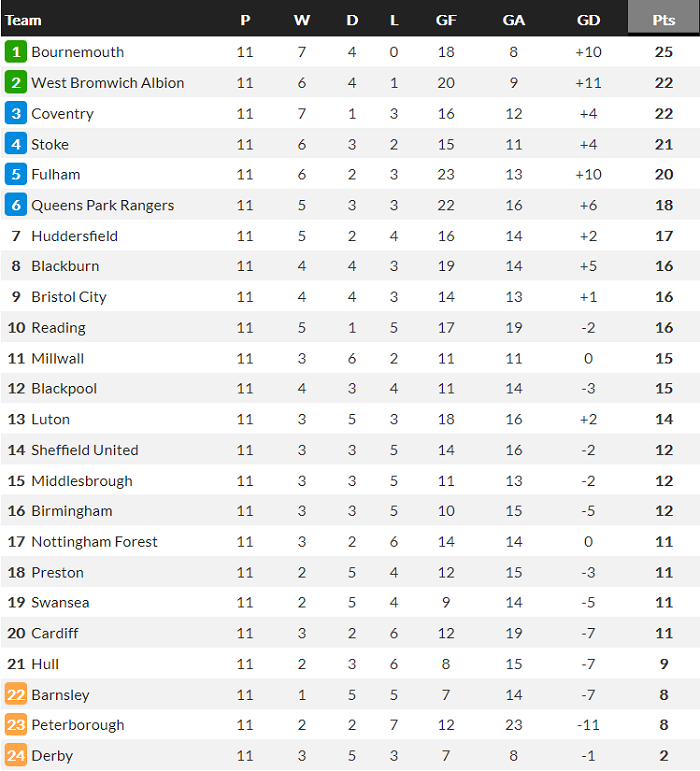This screenshot has height=771, width=700.
Task: Select Queens Park Rangers team name
Action: click(x=103, y=205)
